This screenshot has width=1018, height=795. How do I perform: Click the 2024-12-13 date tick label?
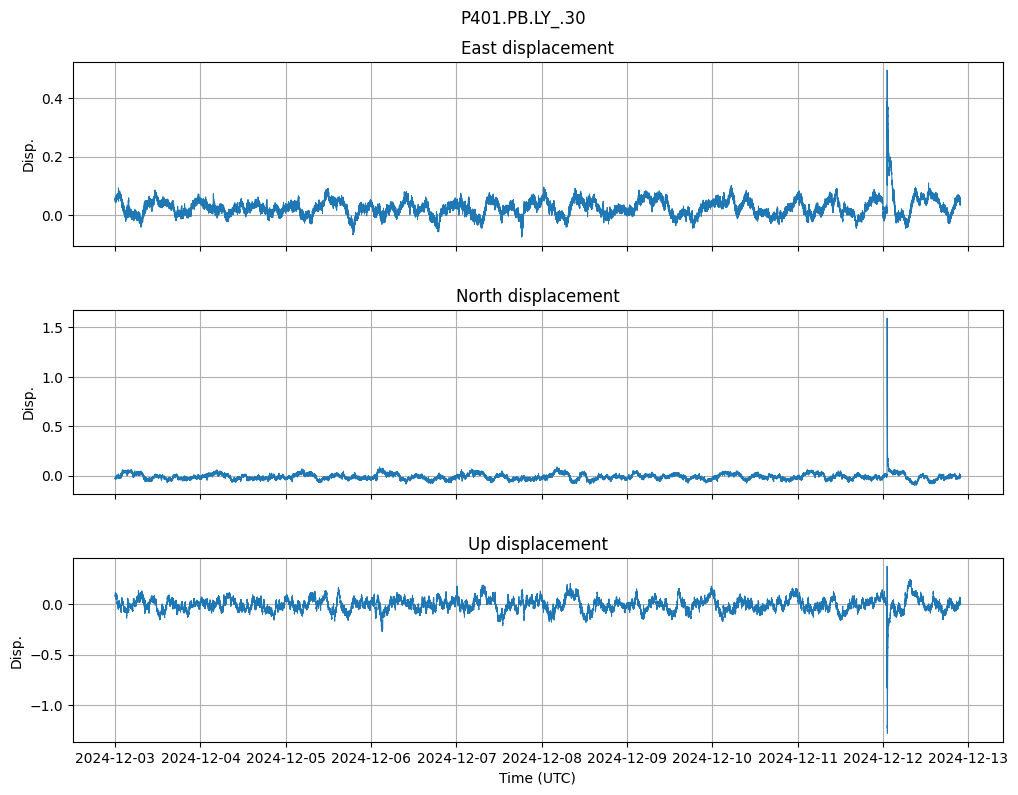click(x=968, y=759)
